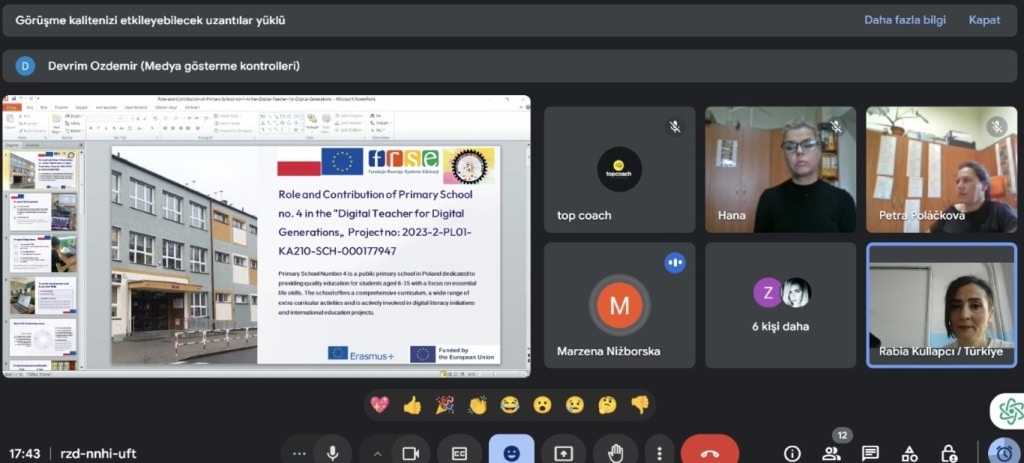
Task: Raise hand using the hand icon
Action: point(615,452)
